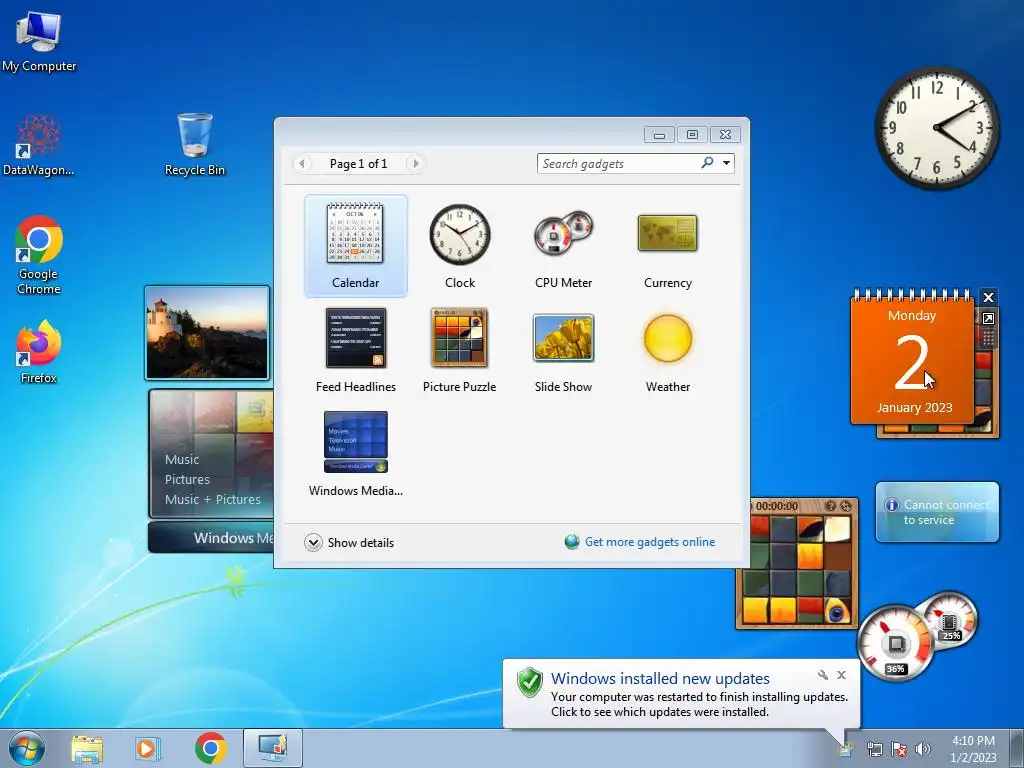Open Windows Explorer from taskbar
The width and height of the screenshot is (1024, 768).
pyautogui.click(x=88, y=748)
